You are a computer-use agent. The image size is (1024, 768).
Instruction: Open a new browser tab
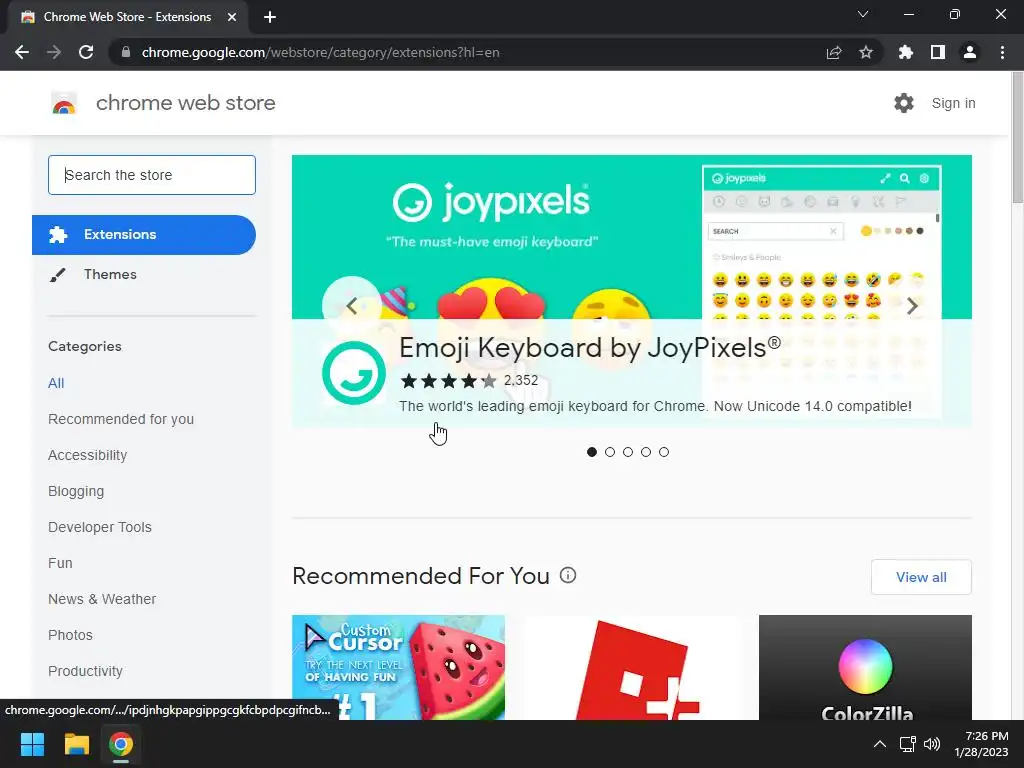[270, 17]
